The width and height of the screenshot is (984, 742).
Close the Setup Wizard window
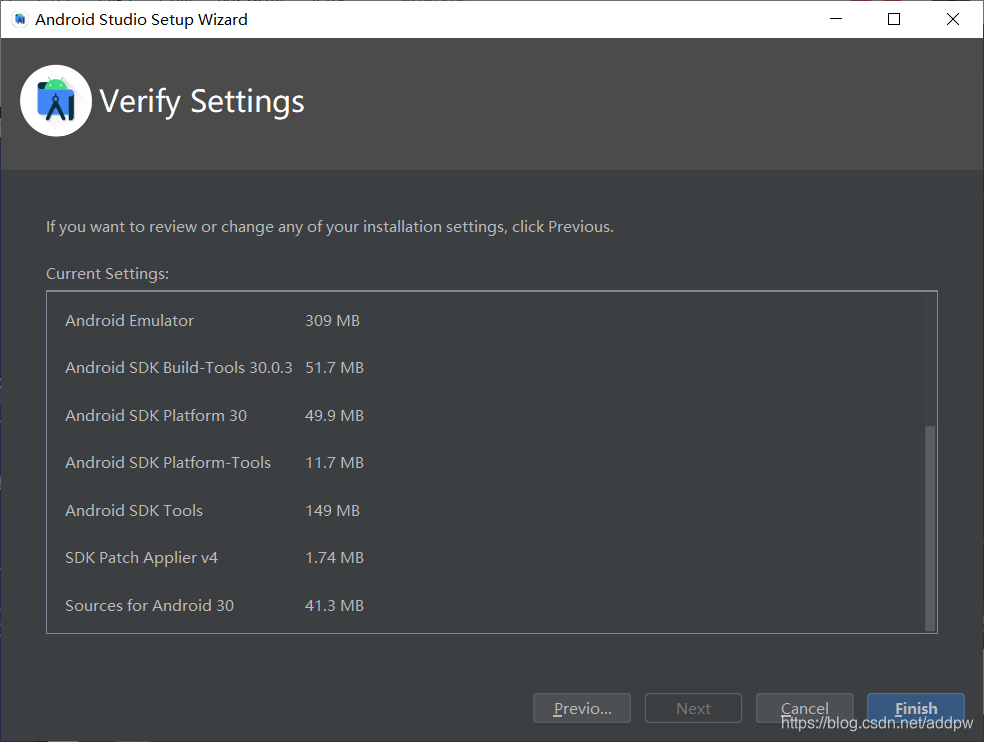[x=953, y=19]
